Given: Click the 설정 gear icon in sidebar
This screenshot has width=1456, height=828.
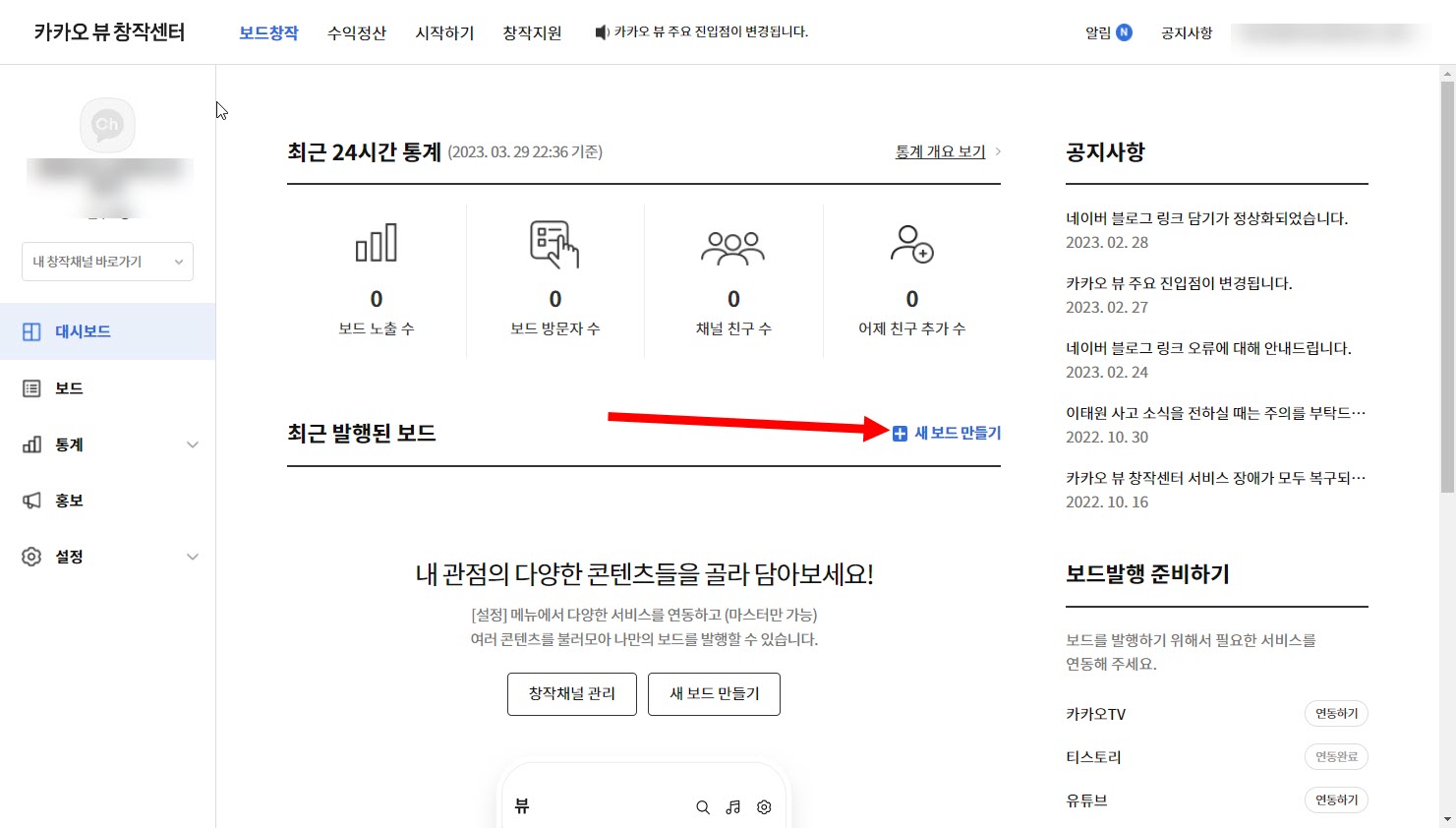Looking at the screenshot, I should point(31,557).
